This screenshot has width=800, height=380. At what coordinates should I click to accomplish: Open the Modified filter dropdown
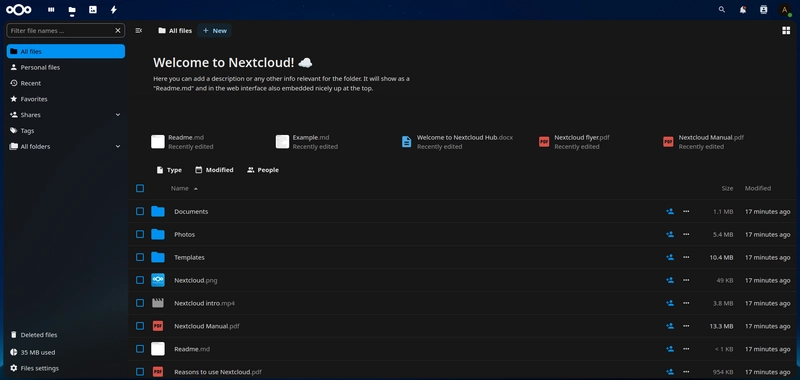pos(214,170)
